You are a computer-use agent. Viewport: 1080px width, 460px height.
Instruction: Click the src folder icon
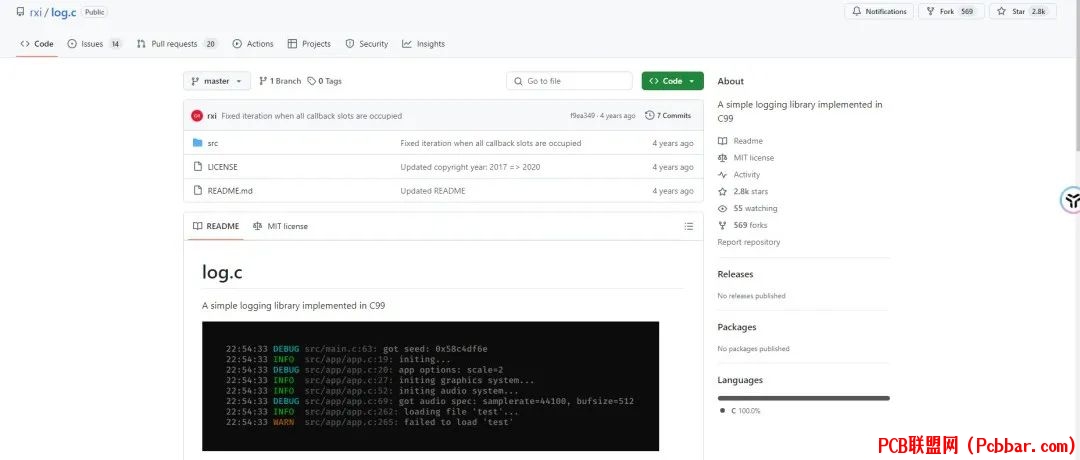click(198, 143)
